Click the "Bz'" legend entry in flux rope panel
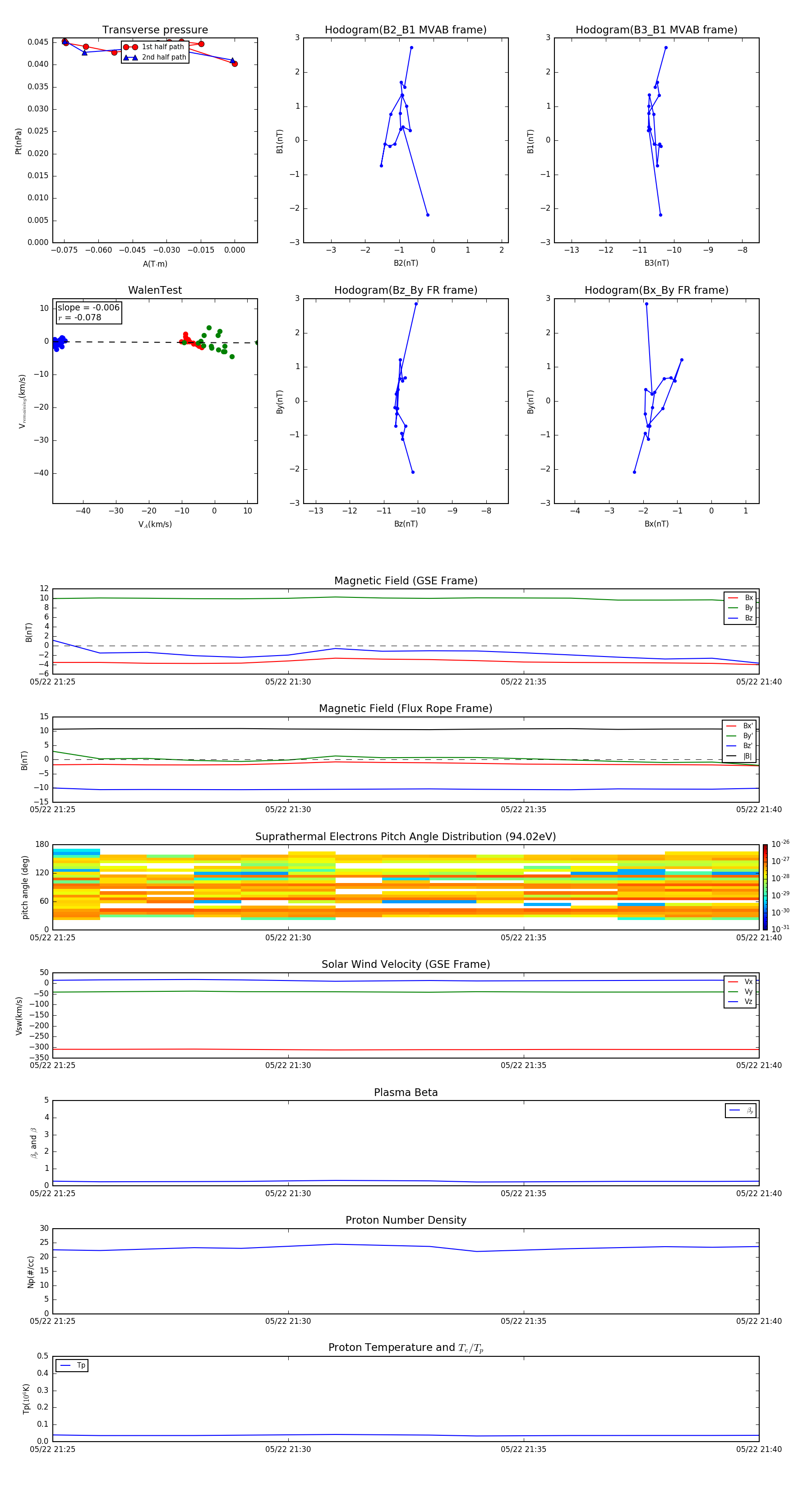812x1489 pixels. (x=740, y=746)
